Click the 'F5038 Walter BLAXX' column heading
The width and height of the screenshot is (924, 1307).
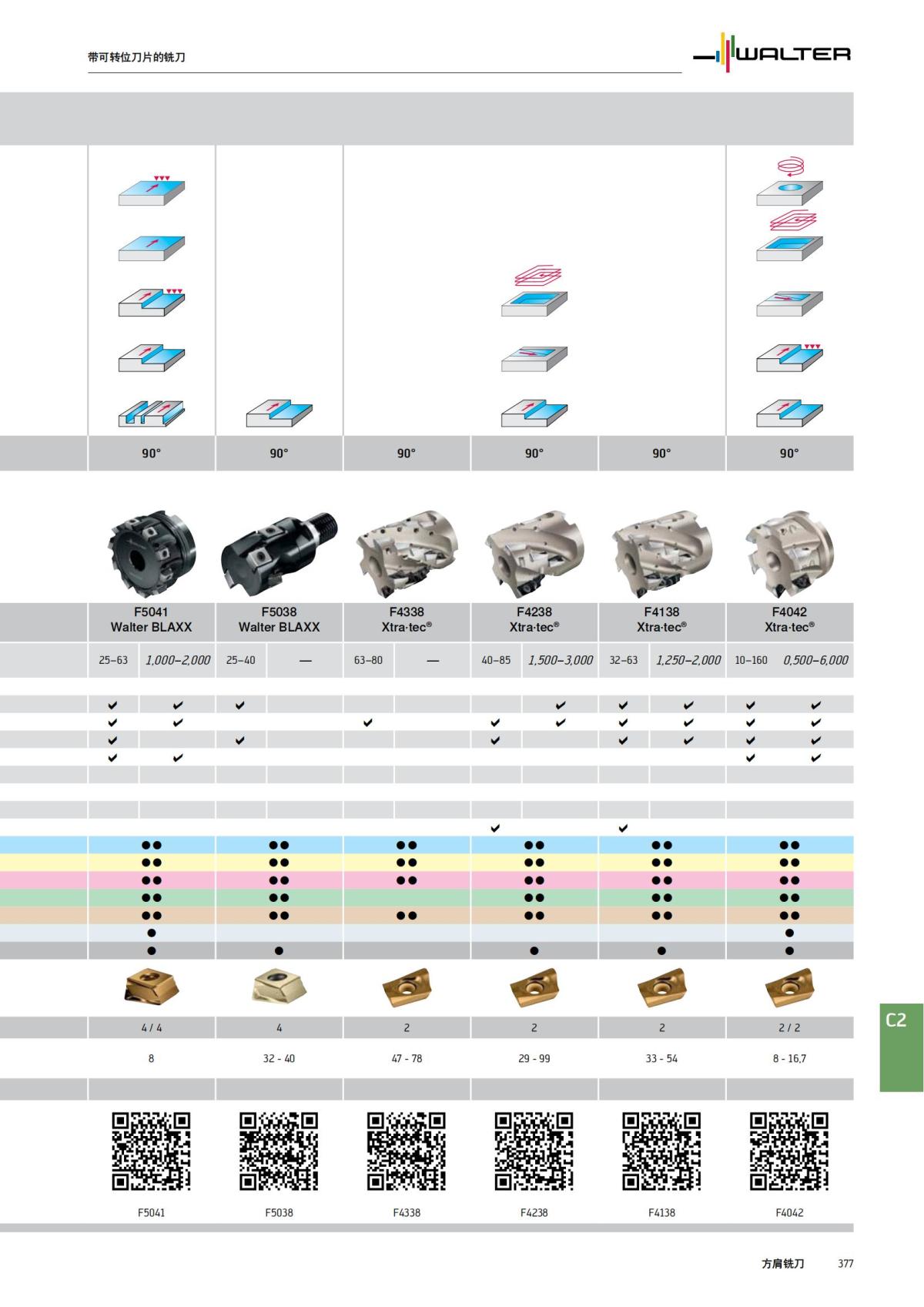pos(280,619)
